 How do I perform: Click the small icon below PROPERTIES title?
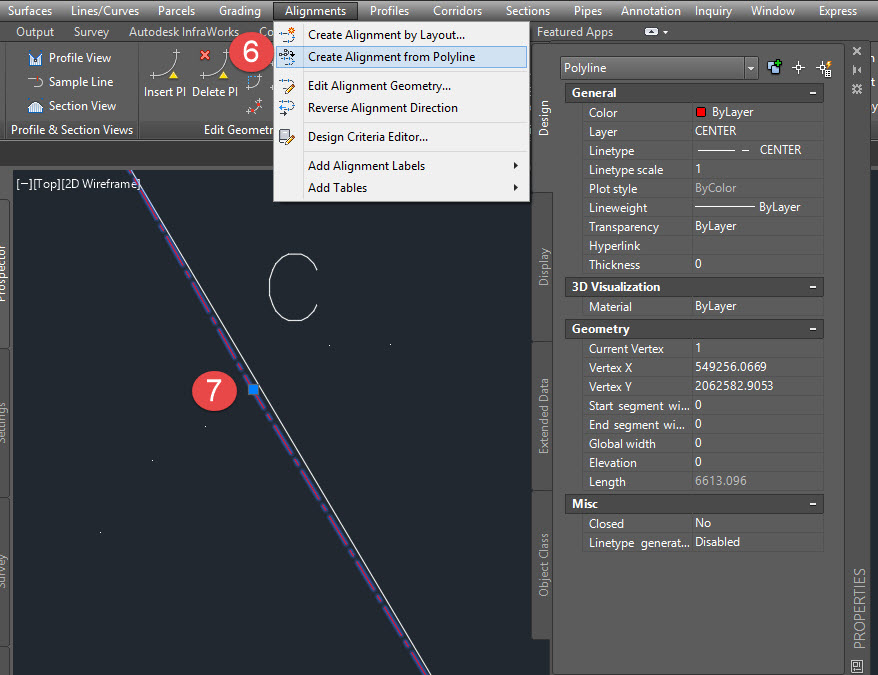coord(857,665)
